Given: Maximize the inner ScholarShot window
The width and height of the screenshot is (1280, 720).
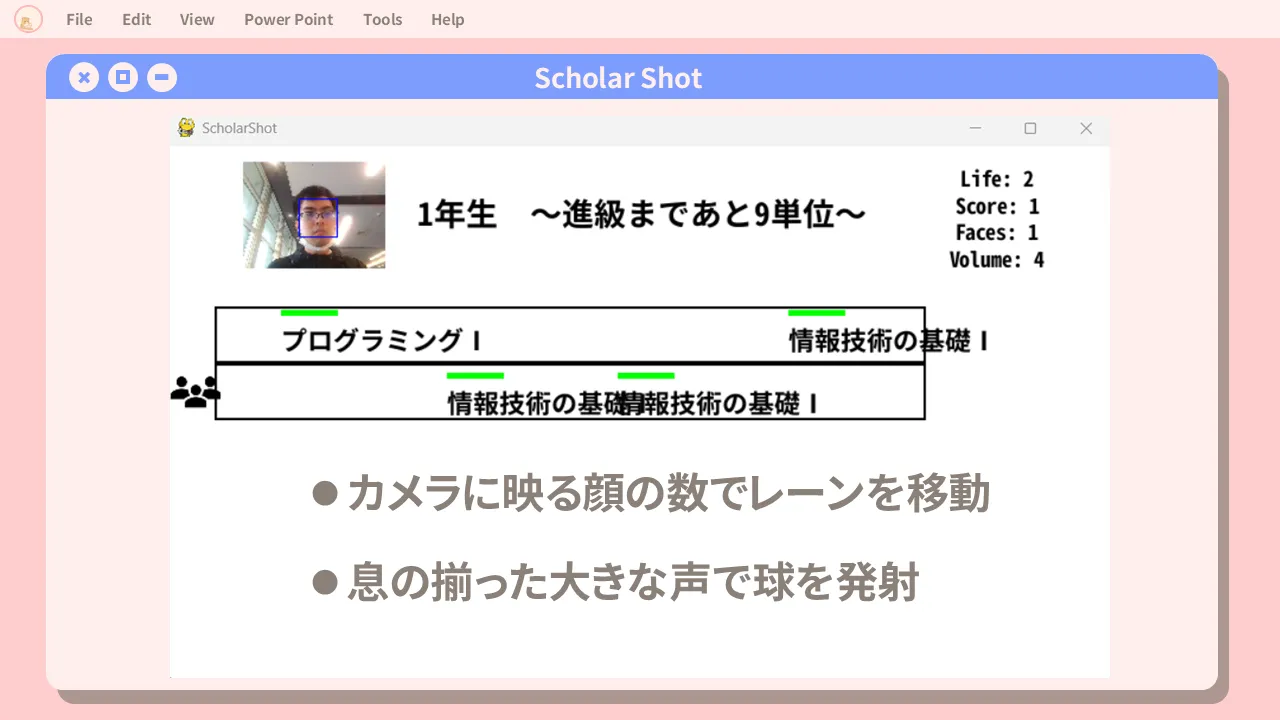Looking at the screenshot, I should click(x=1030, y=128).
